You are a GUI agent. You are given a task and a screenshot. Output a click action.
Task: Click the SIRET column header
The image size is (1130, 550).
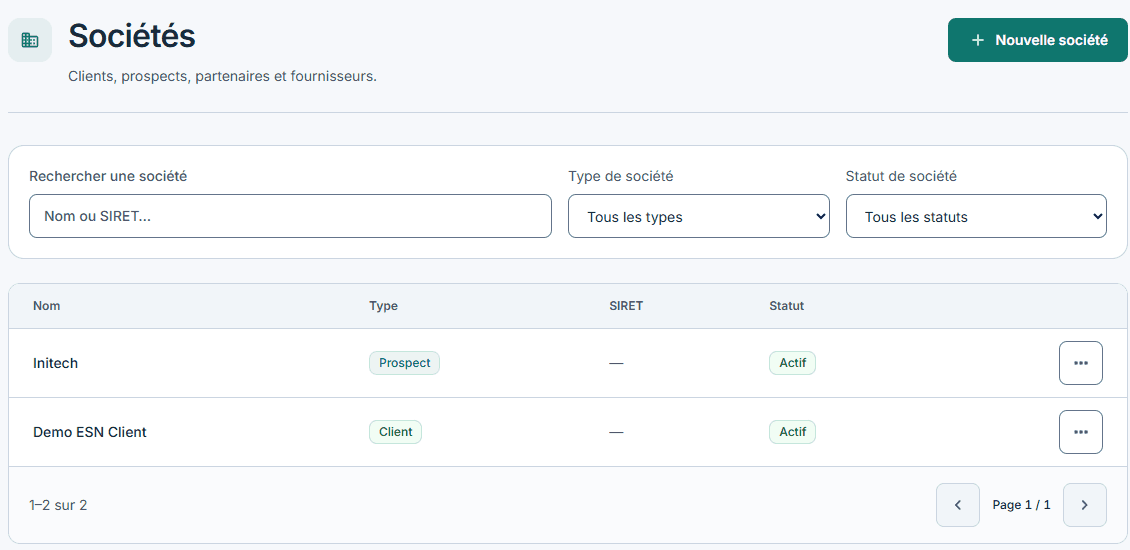(626, 306)
